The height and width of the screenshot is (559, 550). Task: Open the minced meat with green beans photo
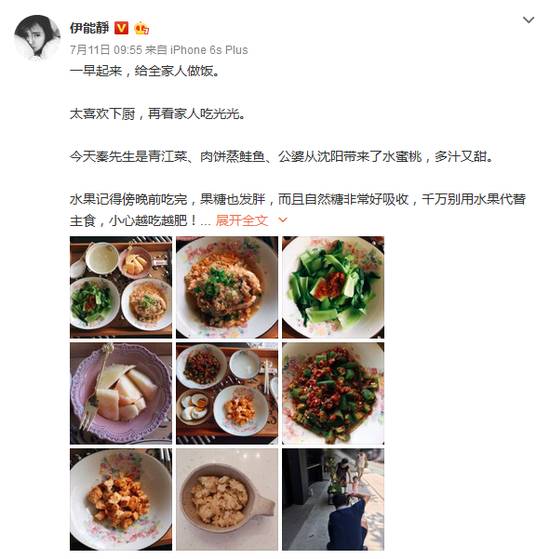pos(333,394)
